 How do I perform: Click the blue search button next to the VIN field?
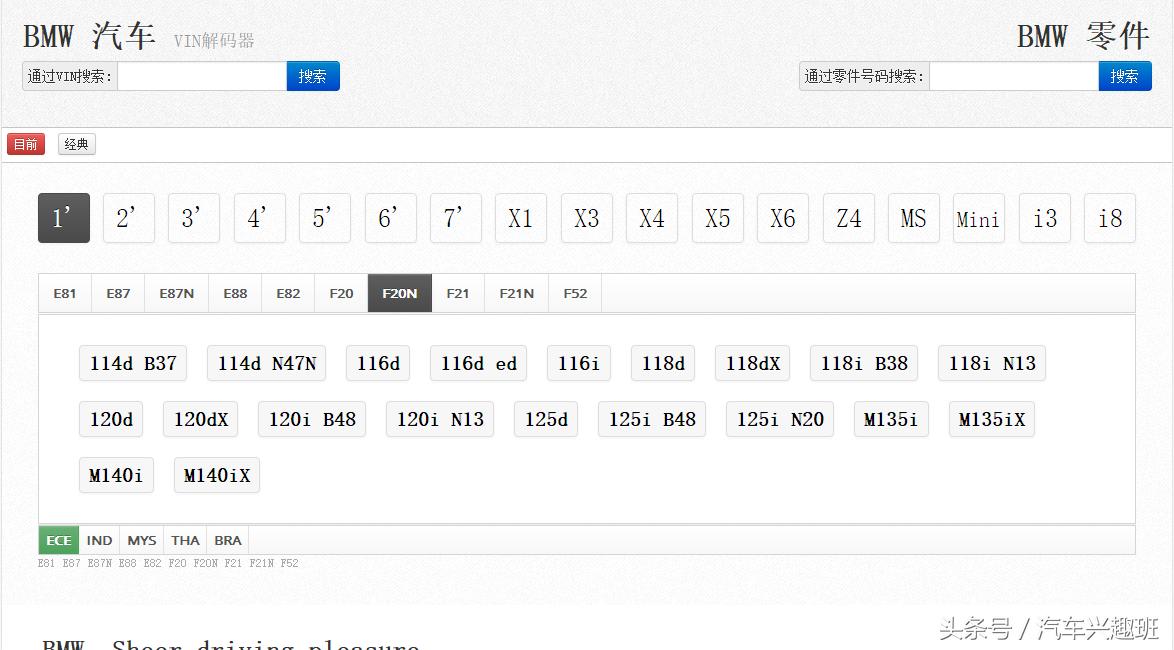[313, 76]
